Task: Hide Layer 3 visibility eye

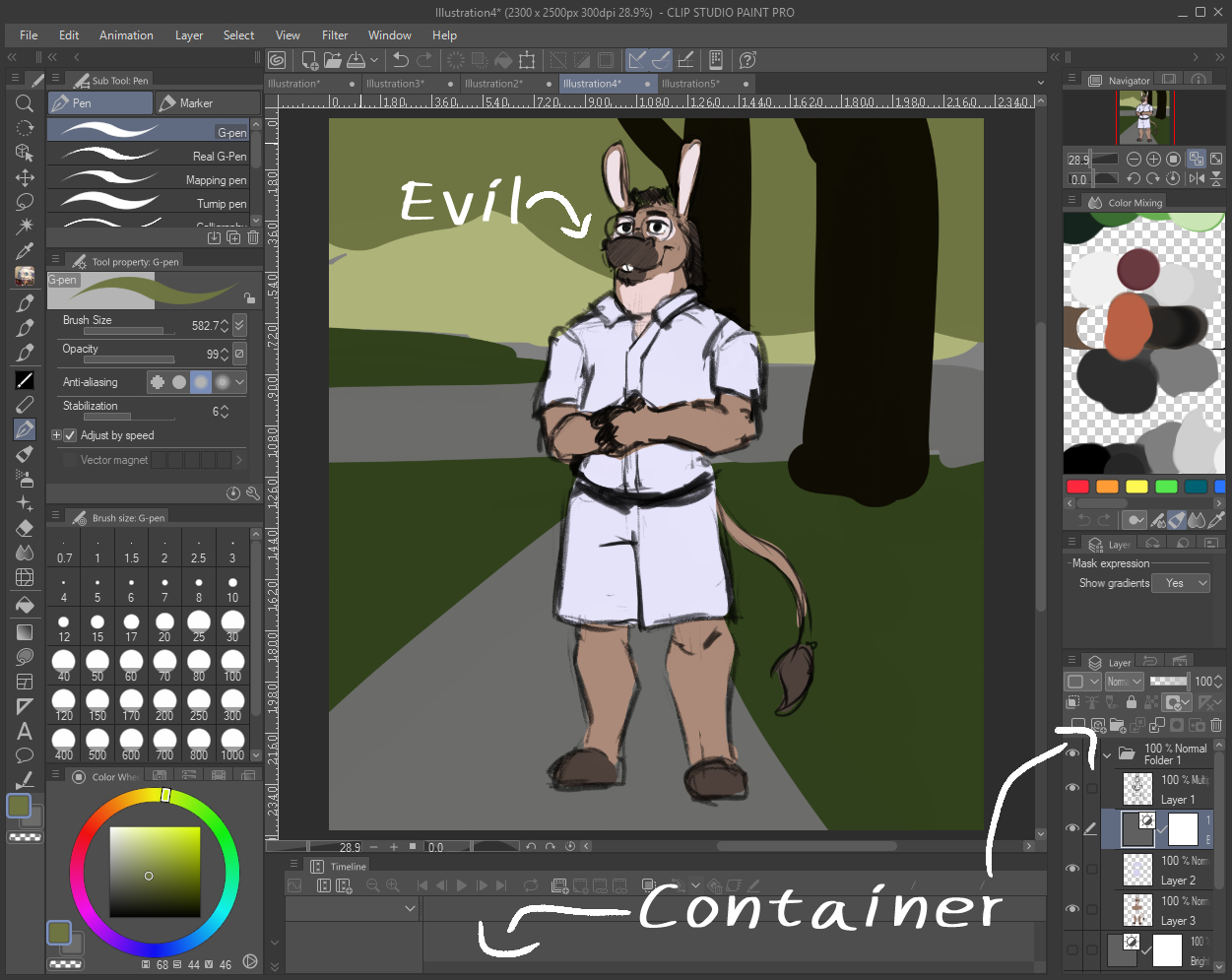Action: (1072, 909)
